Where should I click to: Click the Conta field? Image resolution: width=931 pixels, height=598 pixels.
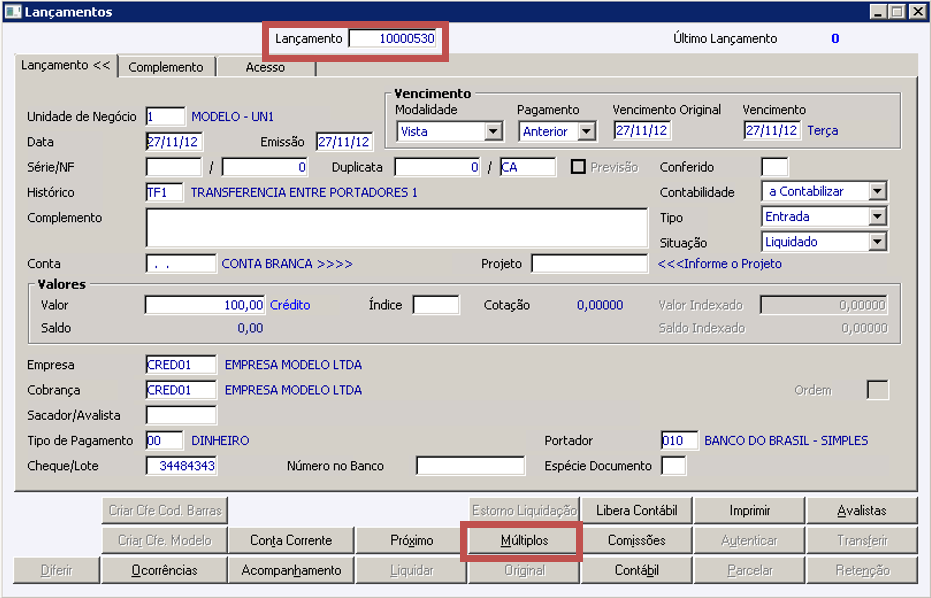[x=180, y=264]
